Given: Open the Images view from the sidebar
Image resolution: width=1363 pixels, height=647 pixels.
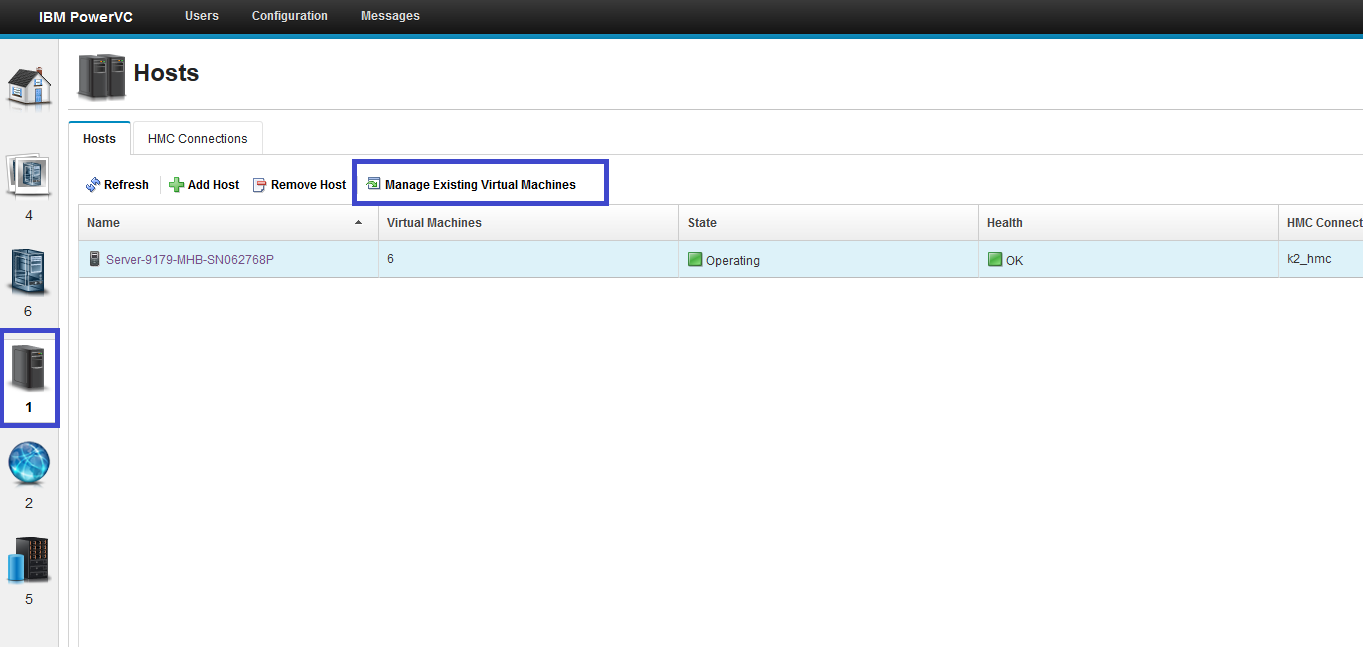Looking at the screenshot, I should pyautogui.click(x=29, y=175).
